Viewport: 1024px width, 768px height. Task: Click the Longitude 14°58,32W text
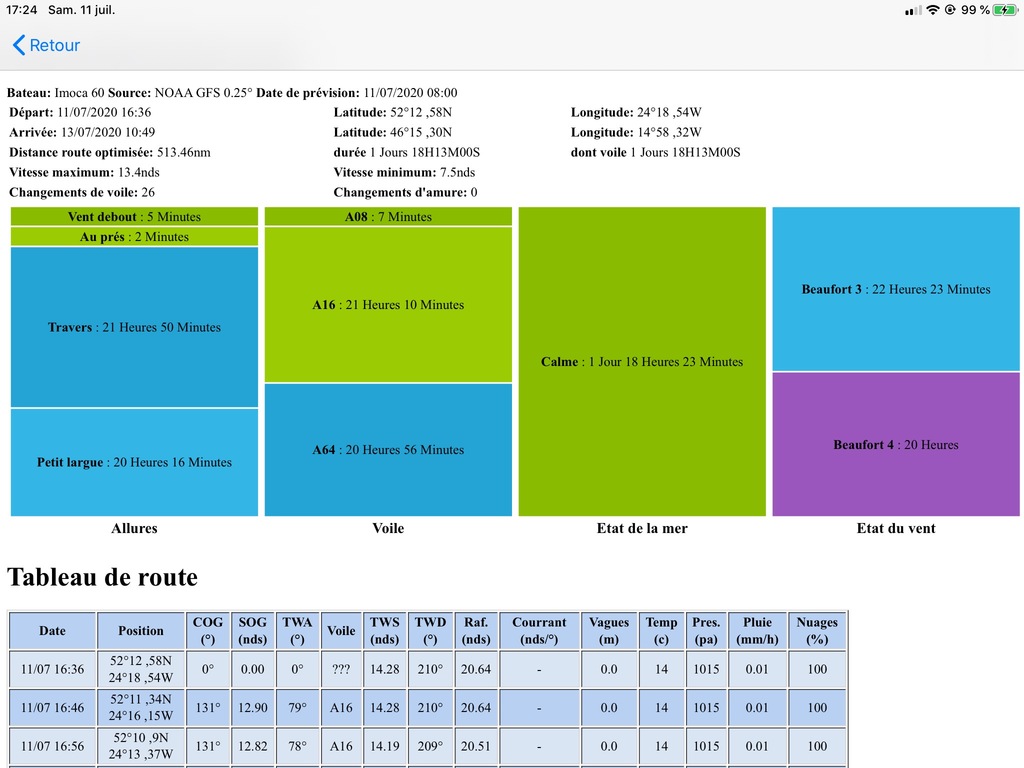pos(636,133)
